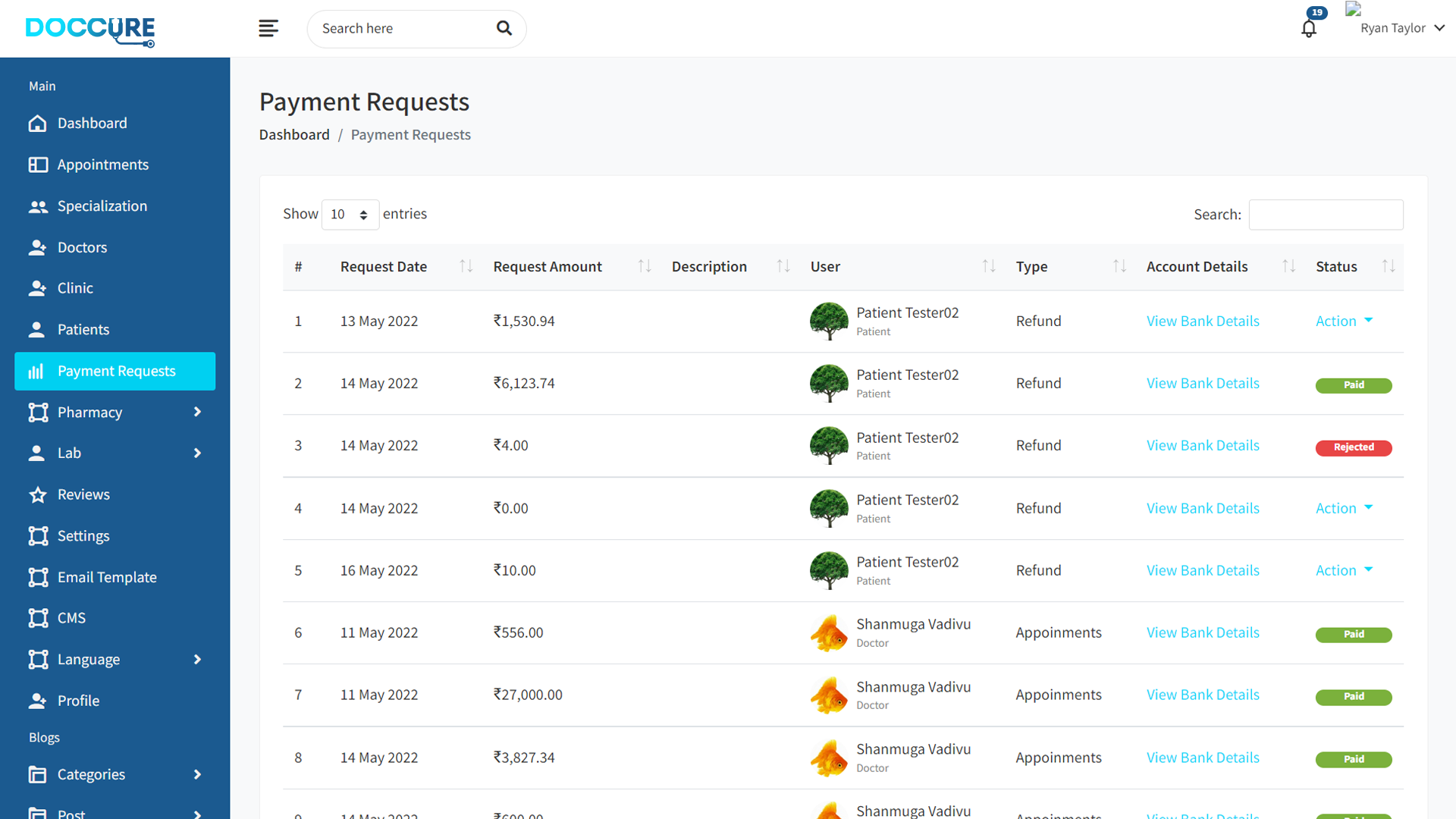Sort by Status column arrows
Screen dimensions: 1456x819
pos(1389,266)
